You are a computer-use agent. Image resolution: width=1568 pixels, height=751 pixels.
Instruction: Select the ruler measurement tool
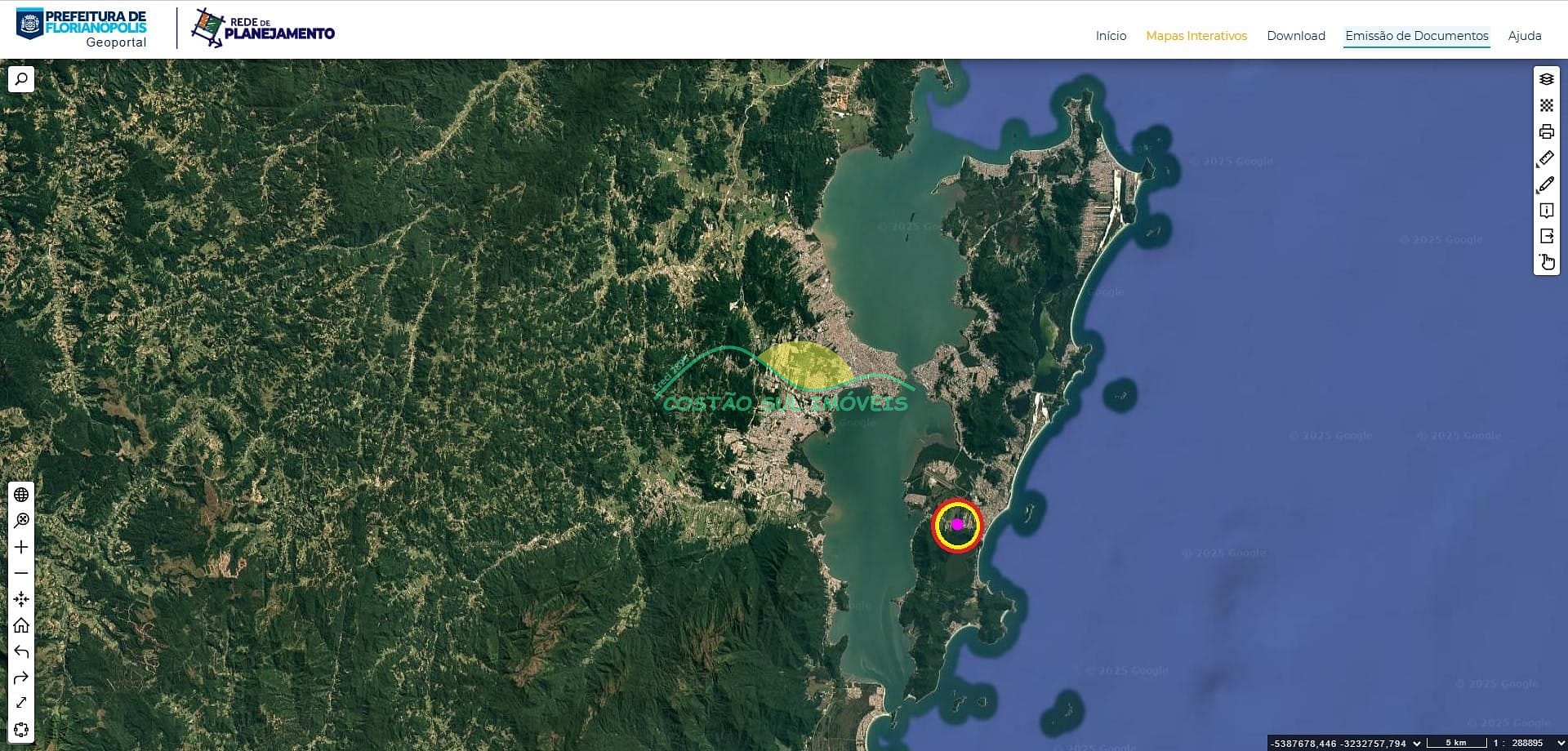1546,158
